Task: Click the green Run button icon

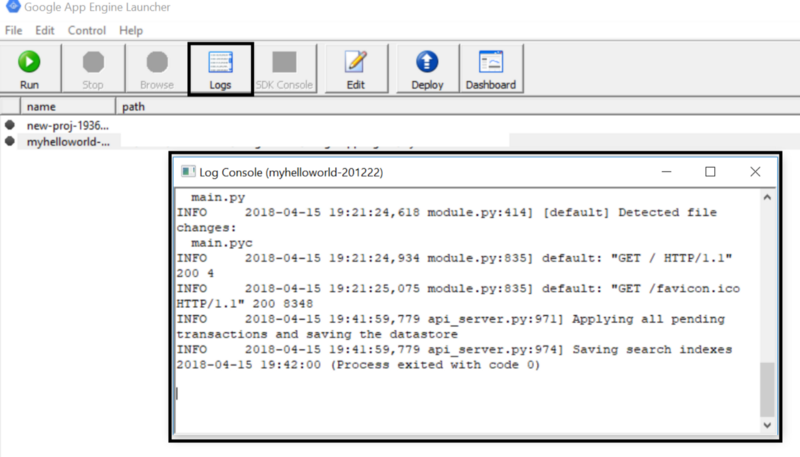Action: [x=29, y=62]
